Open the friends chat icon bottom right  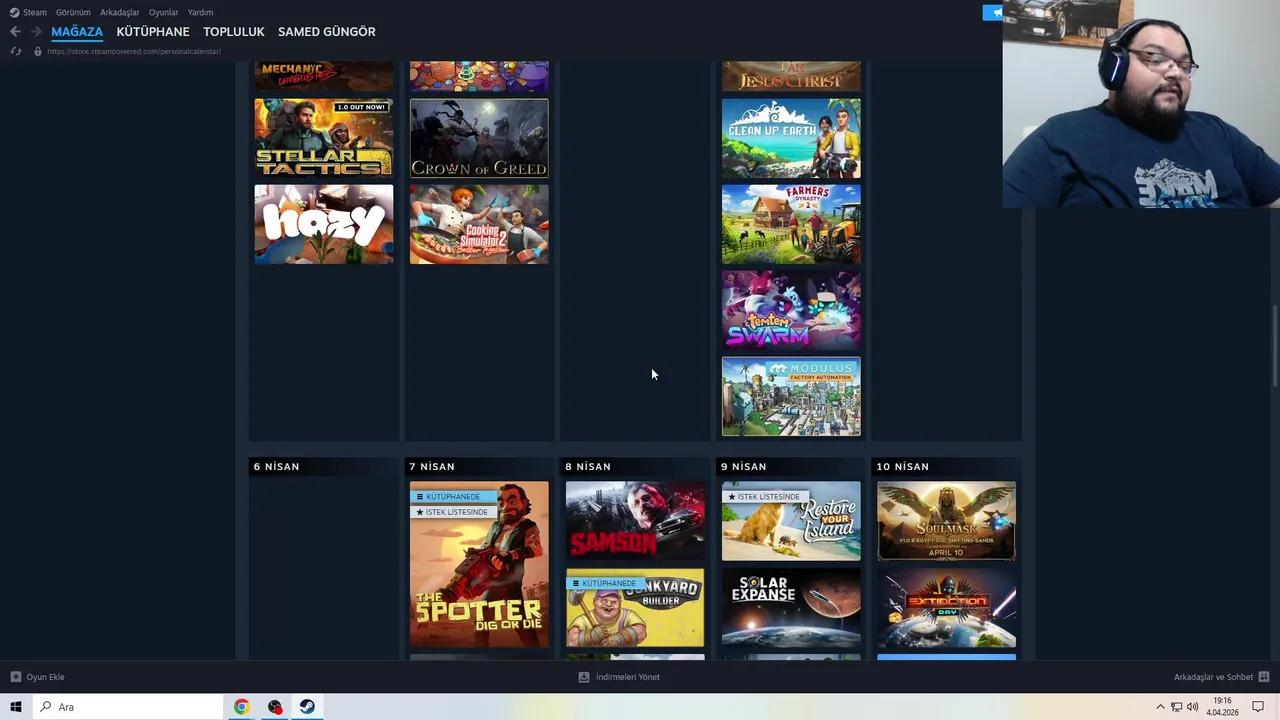[x=1264, y=677]
